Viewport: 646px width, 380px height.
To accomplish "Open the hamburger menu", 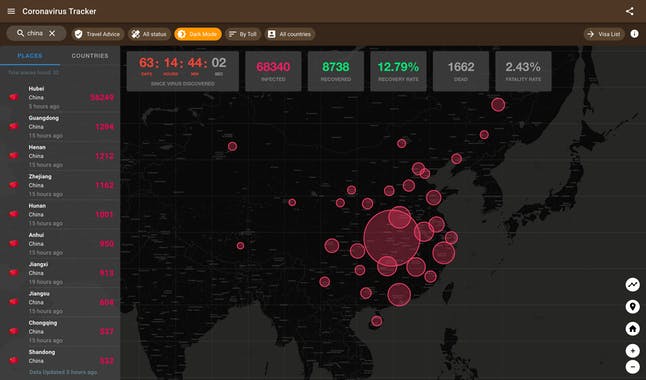I will pyautogui.click(x=11, y=12).
